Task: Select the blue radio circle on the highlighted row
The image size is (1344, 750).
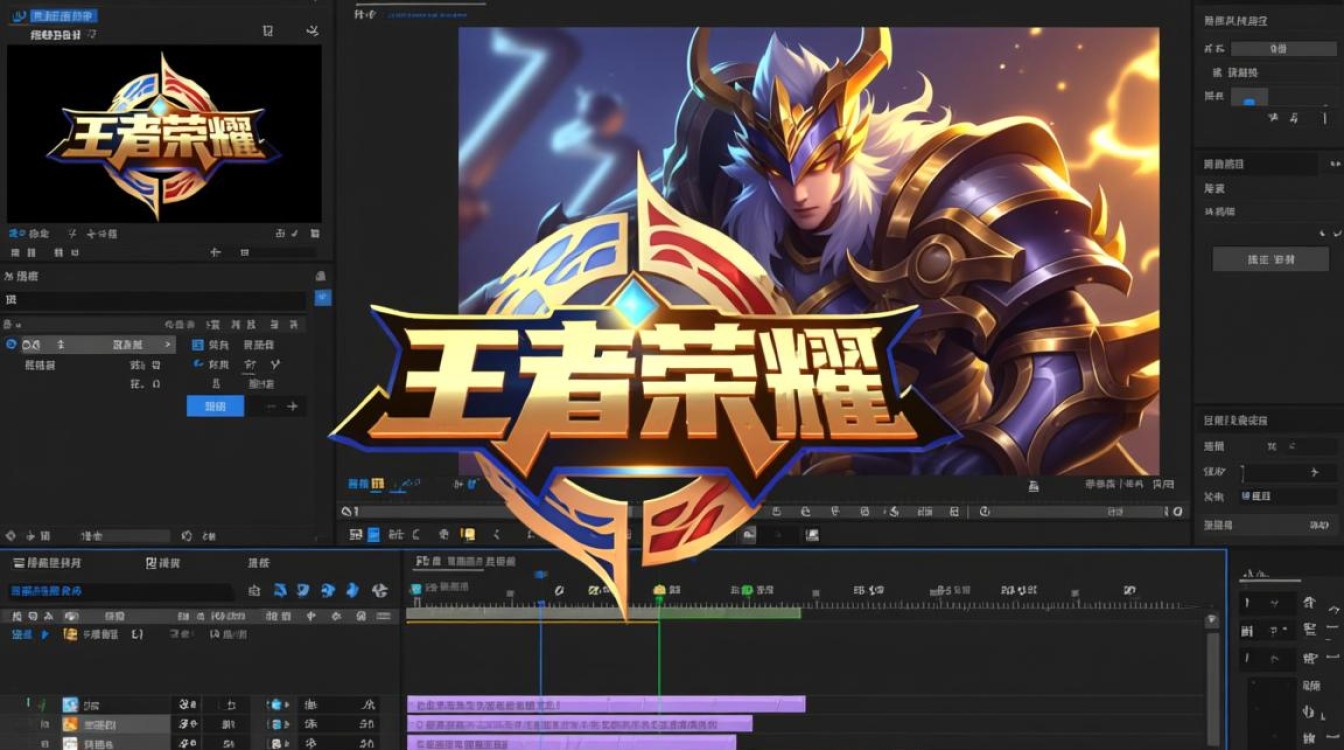Action: [x=11, y=345]
